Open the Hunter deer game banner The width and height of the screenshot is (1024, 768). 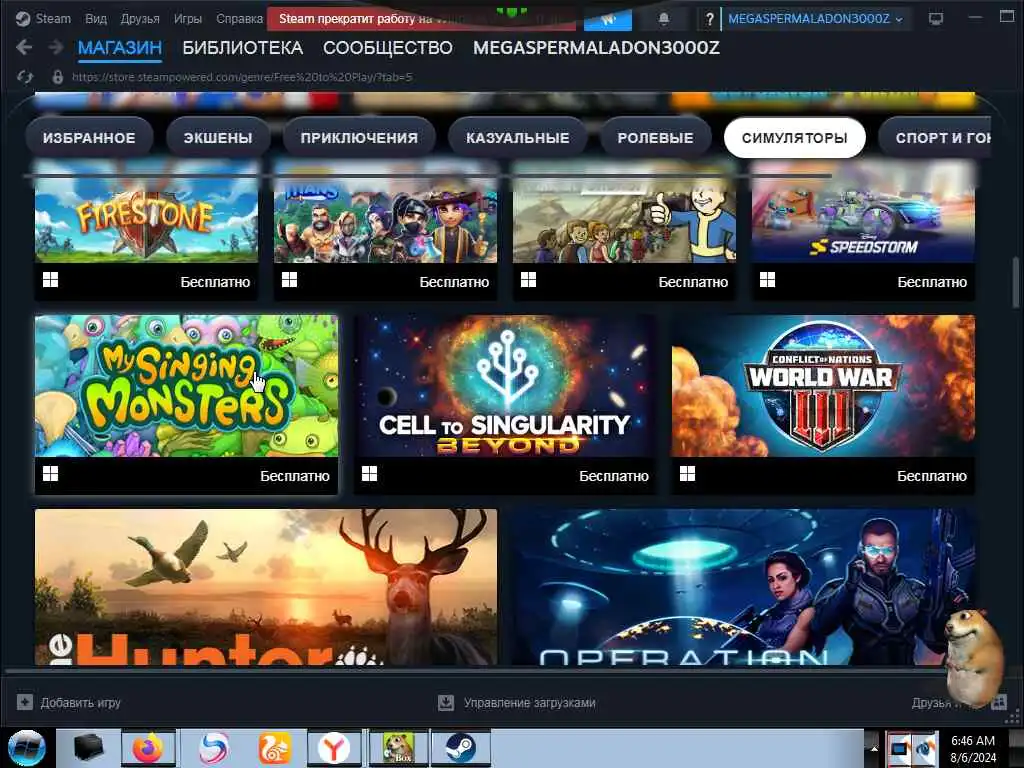click(x=266, y=587)
